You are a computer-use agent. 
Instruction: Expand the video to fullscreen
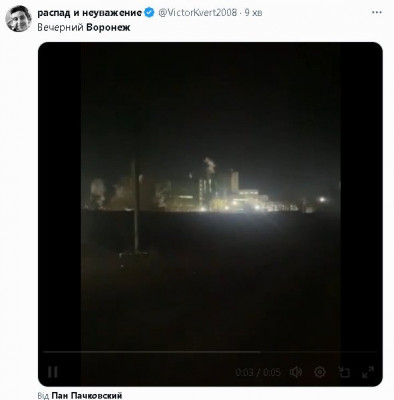[368, 372]
